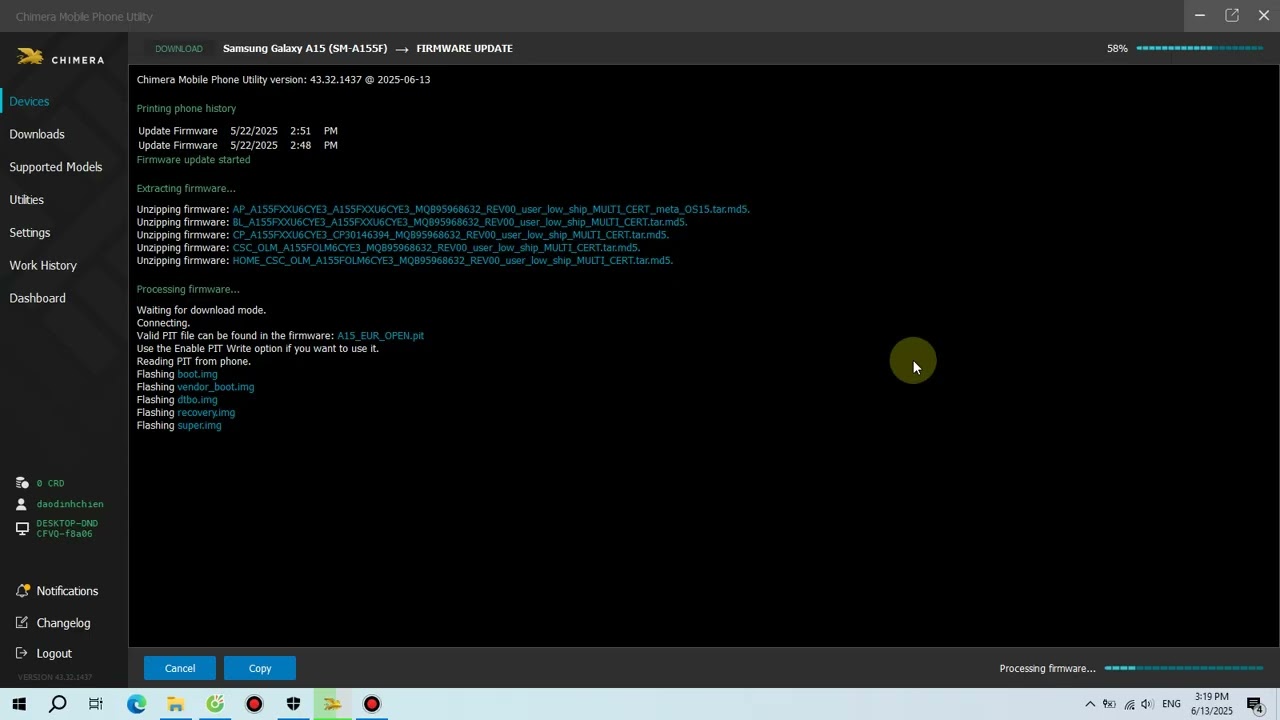This screenshot has height=720, width=1280.
Task: Click the CP_A155FXXU6CYE3 firmware filename
Action: [451, 235]
